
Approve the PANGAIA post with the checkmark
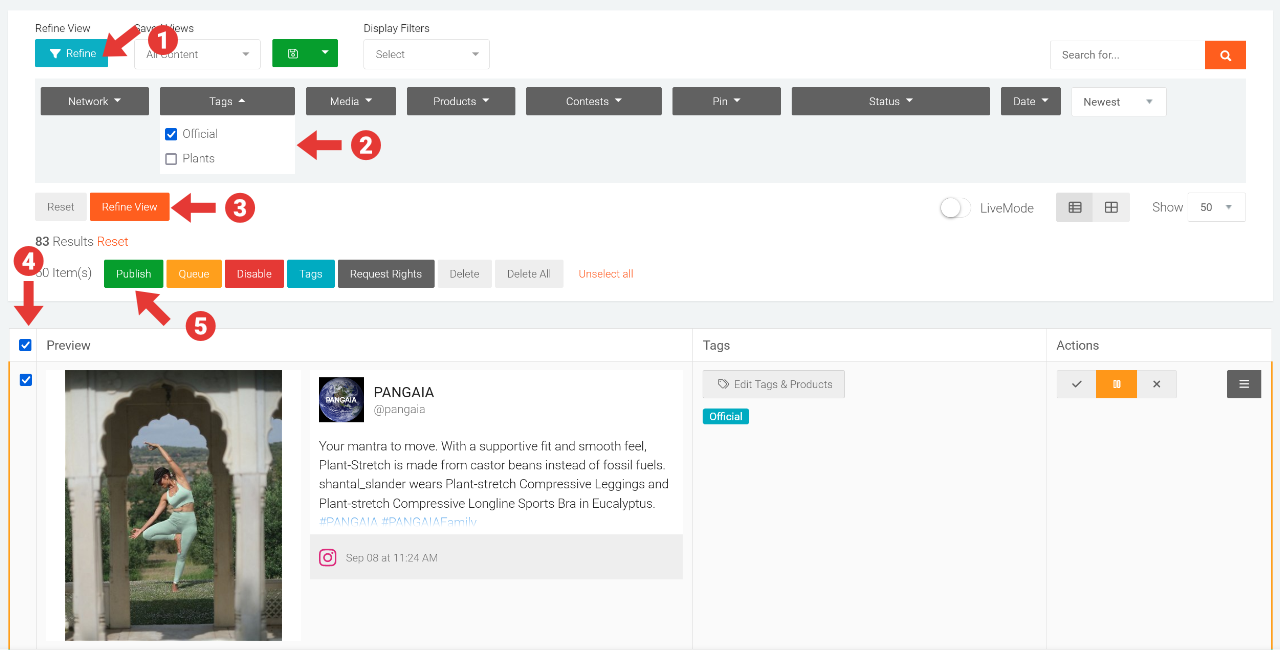tap(1075, 383)
